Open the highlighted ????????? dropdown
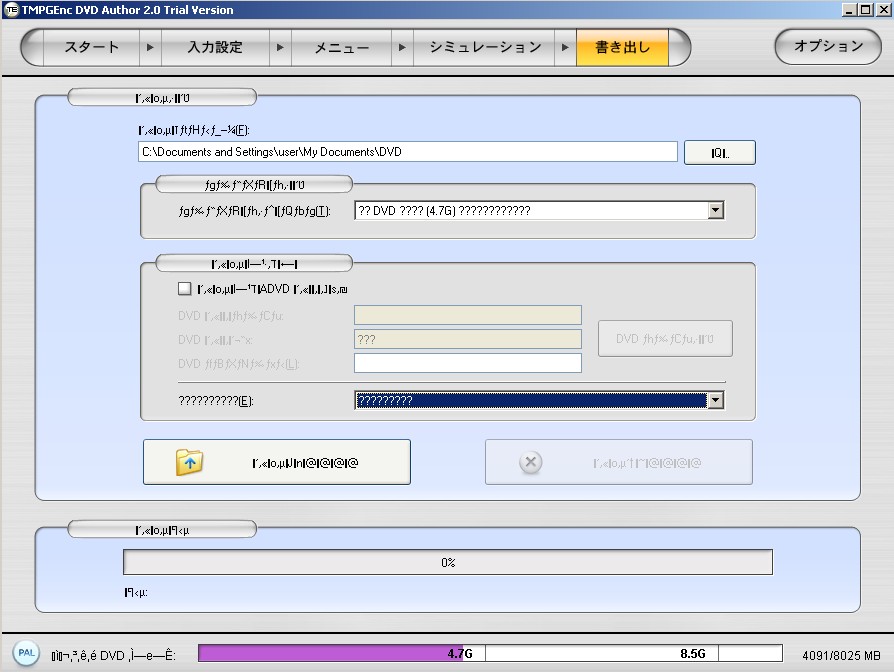 (x=539, y=401)
